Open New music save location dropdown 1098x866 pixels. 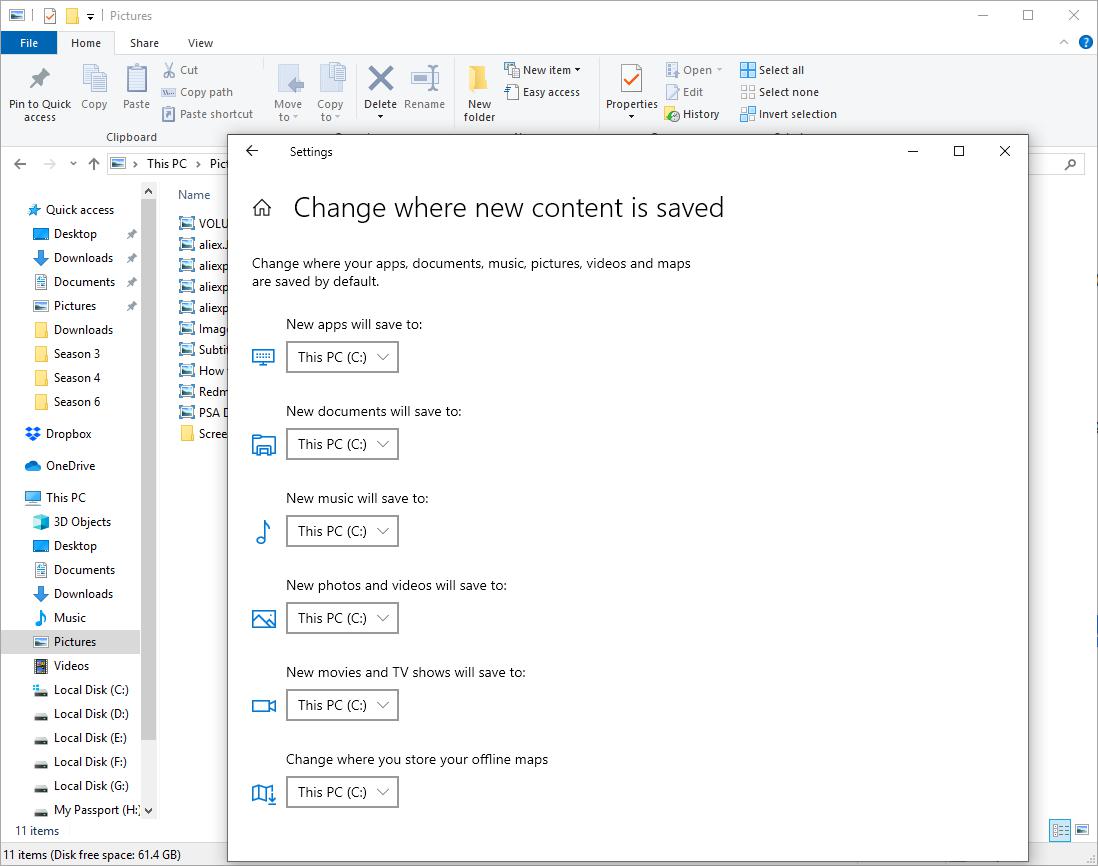342,531
